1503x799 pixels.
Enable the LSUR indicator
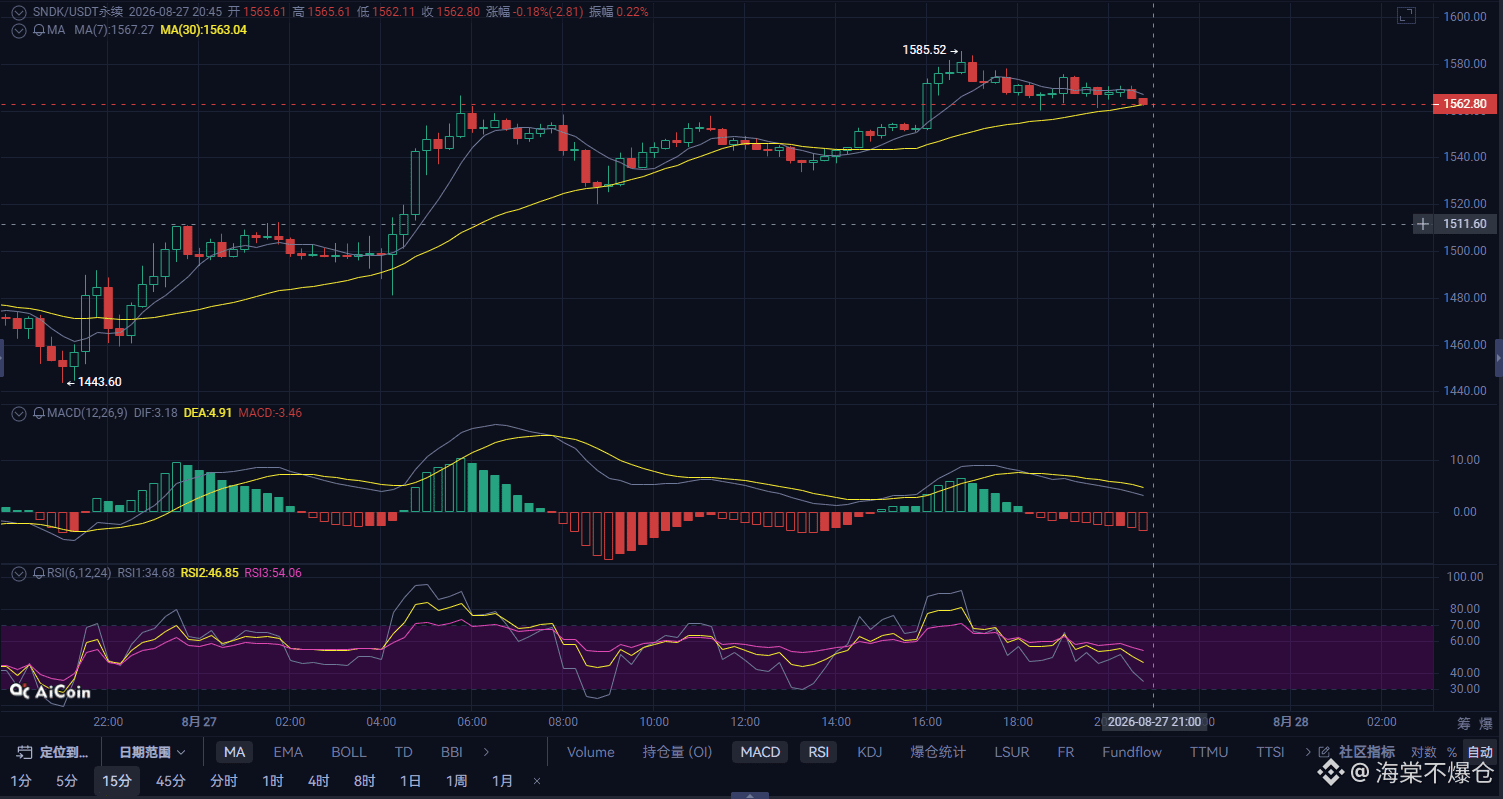click(x=1014, y=752)
